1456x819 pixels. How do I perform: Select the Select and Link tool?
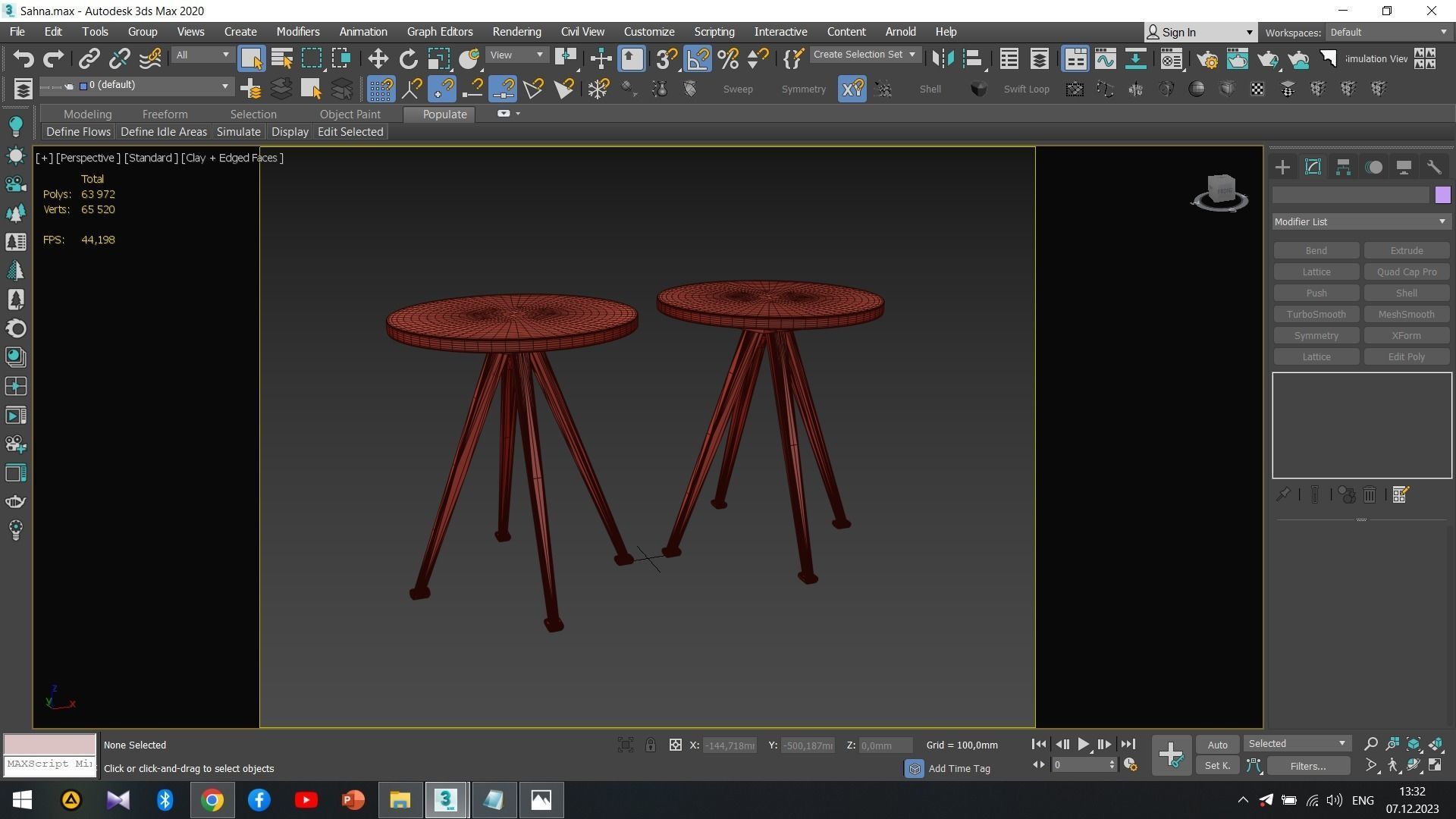point(89,58)
